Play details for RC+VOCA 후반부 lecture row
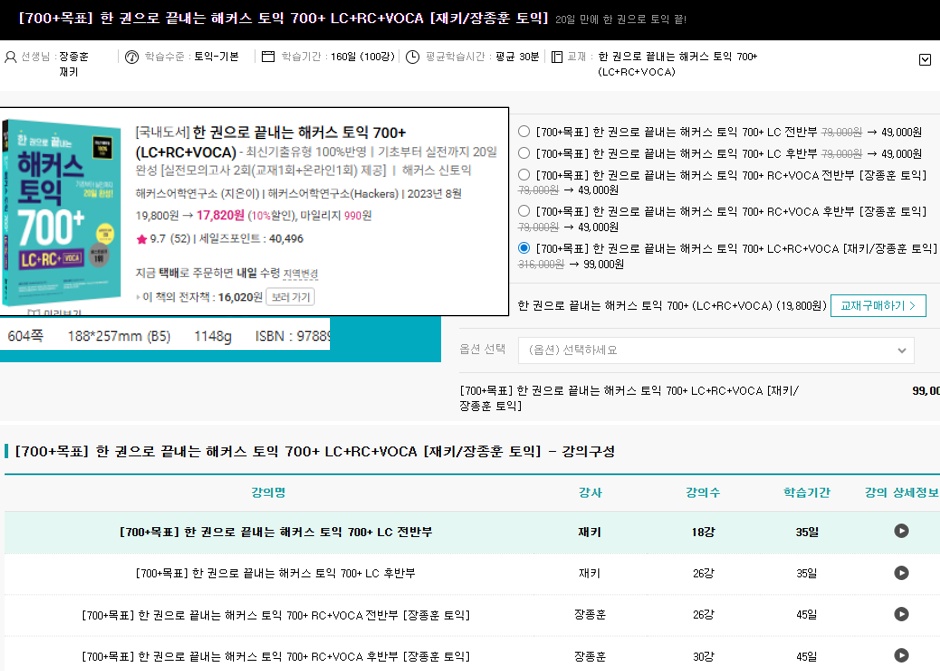The image size is (940, 671). 901,655
